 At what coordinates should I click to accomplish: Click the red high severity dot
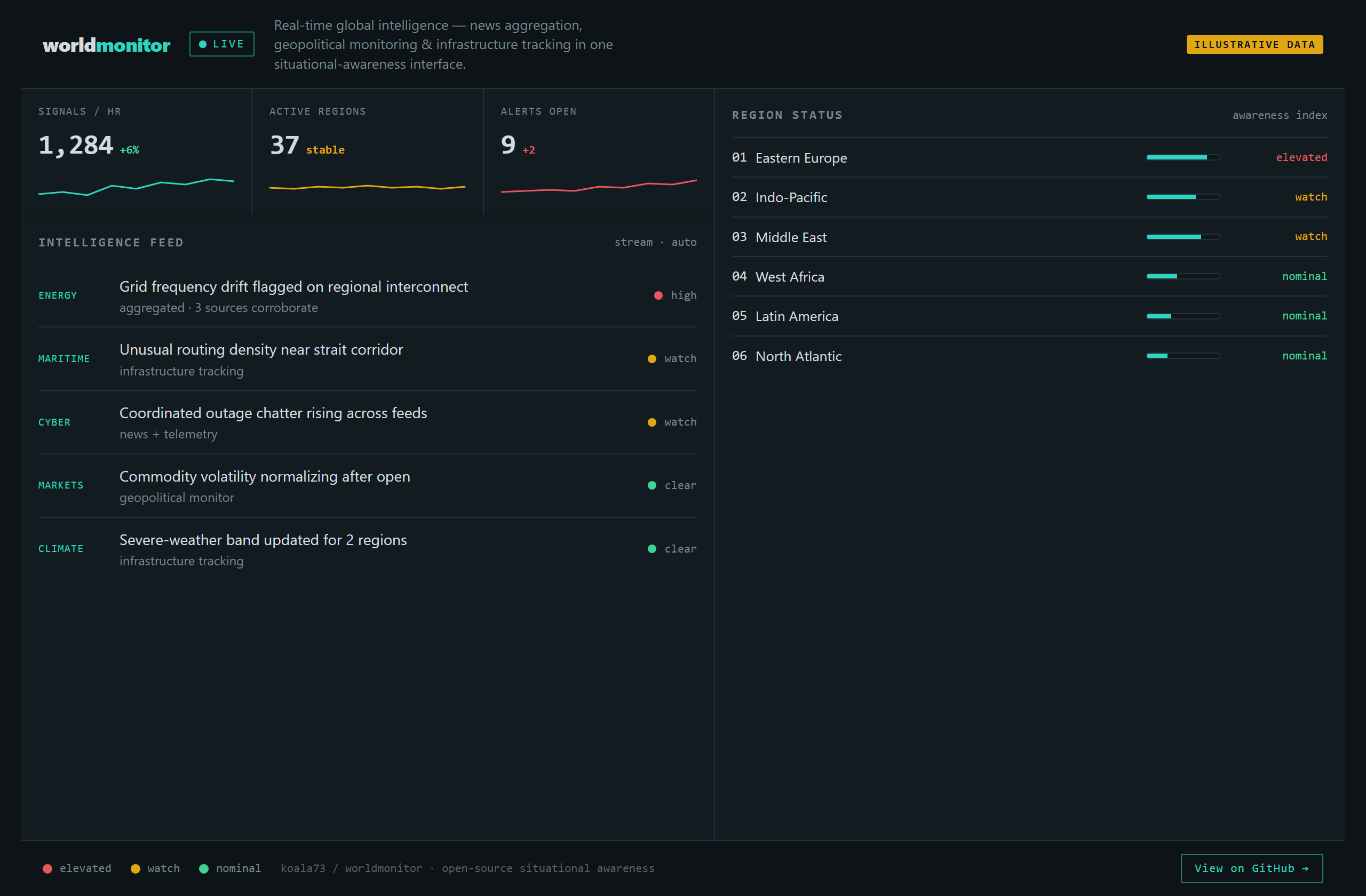click(x=658, y=295)
